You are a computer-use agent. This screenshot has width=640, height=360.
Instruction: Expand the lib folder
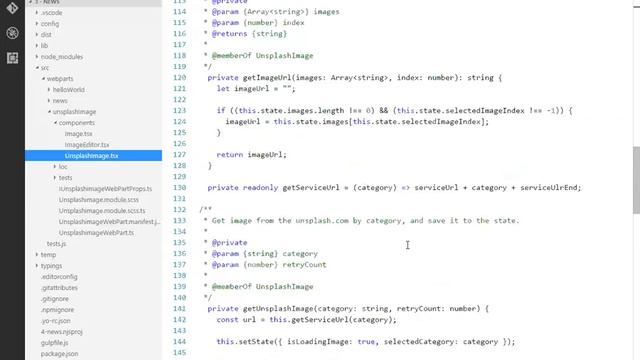pyautogui.click(x=44, y=46)
